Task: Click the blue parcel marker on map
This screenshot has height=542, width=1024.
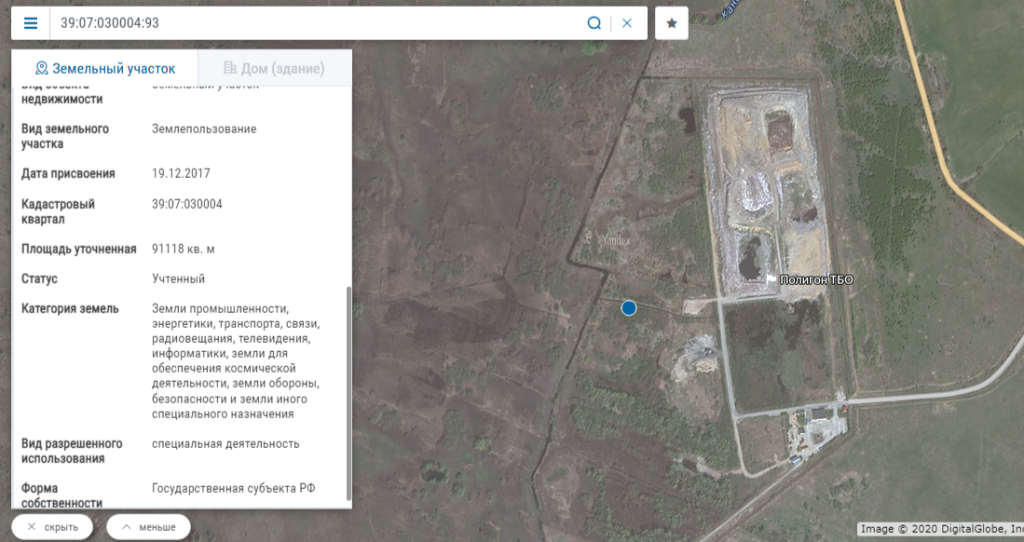Action: tap(628, 308)
